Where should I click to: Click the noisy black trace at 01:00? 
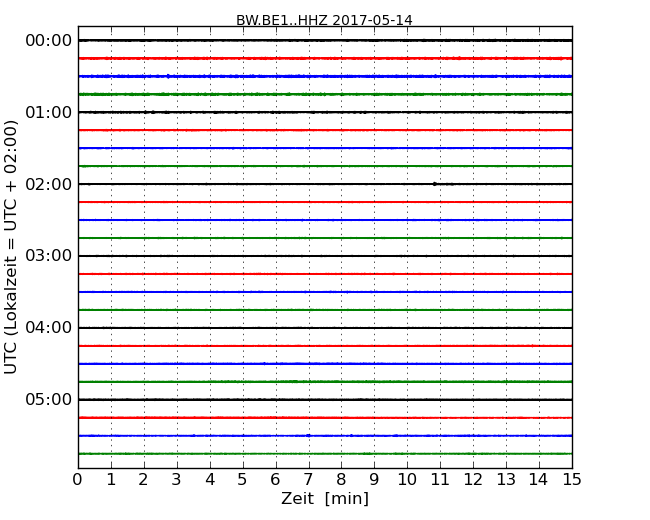(x=325, y=112)
